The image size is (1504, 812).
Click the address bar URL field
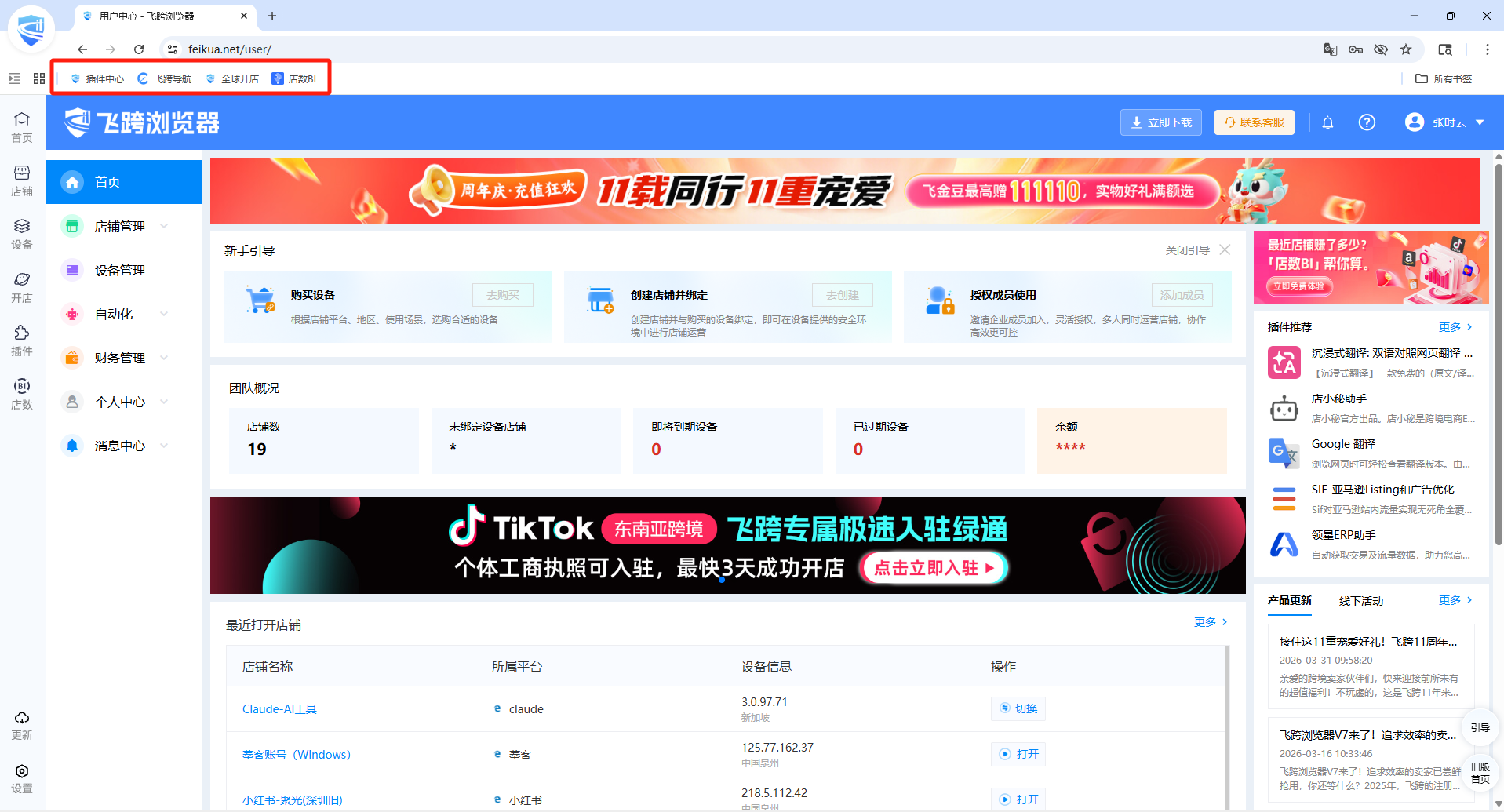pos(737,49)
